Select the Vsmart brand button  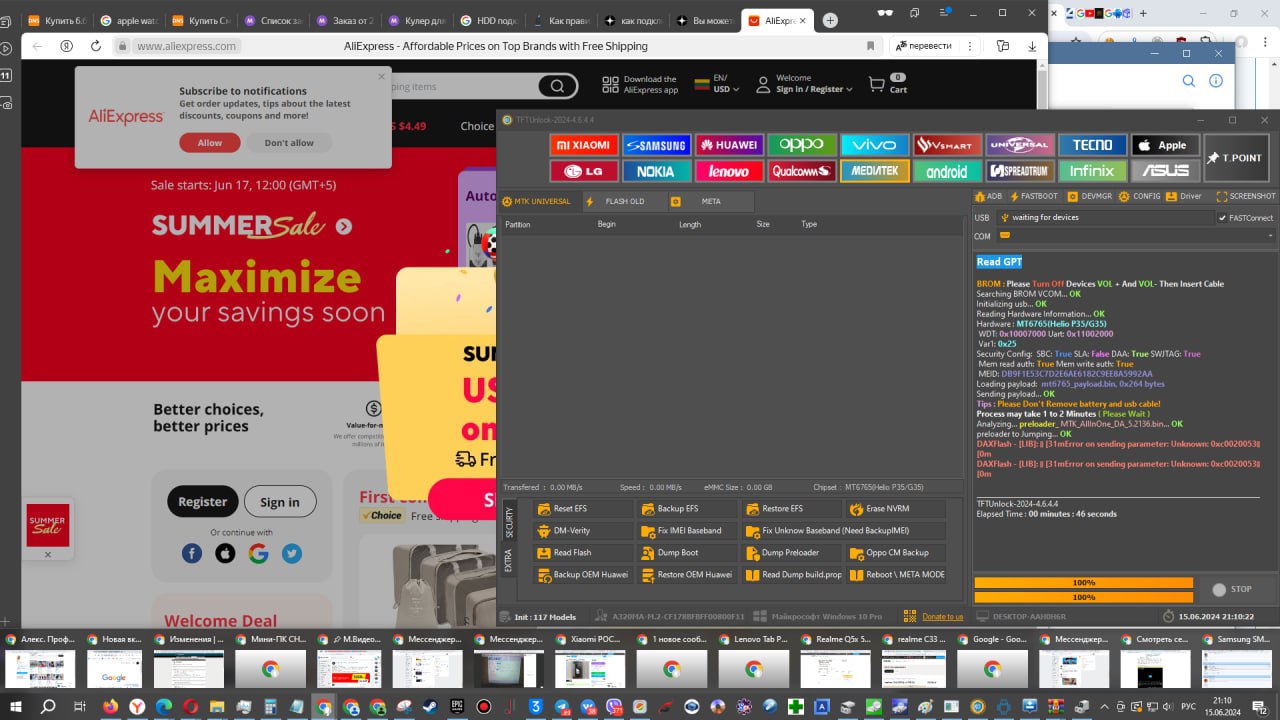coord(948,145)
